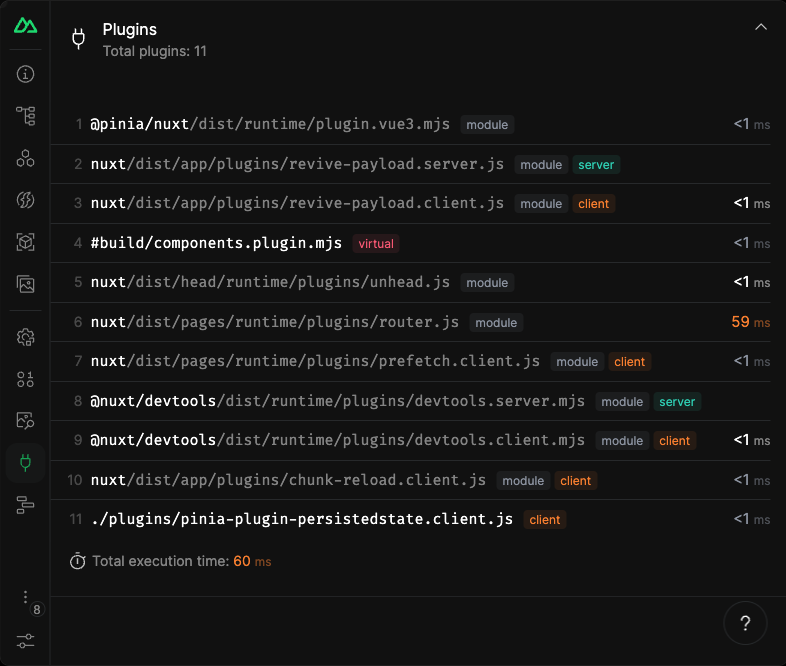Open the Modules cube icon
This screenshot has height=666, width=786.
point(26,242)
